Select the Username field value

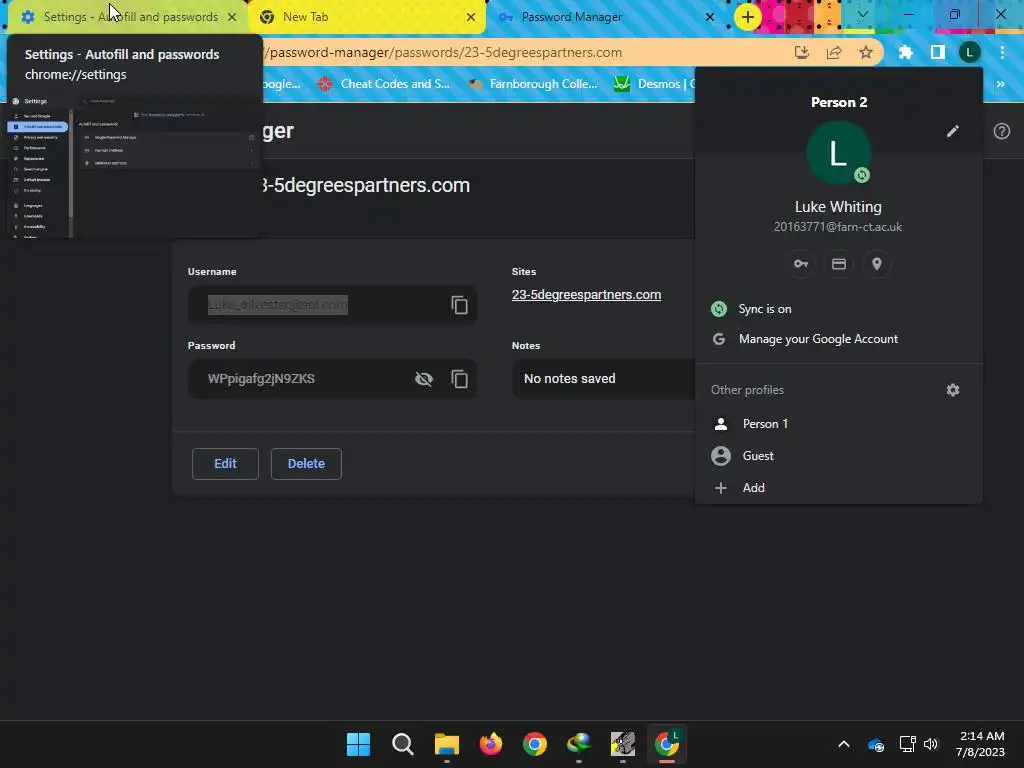pos(278,305)
